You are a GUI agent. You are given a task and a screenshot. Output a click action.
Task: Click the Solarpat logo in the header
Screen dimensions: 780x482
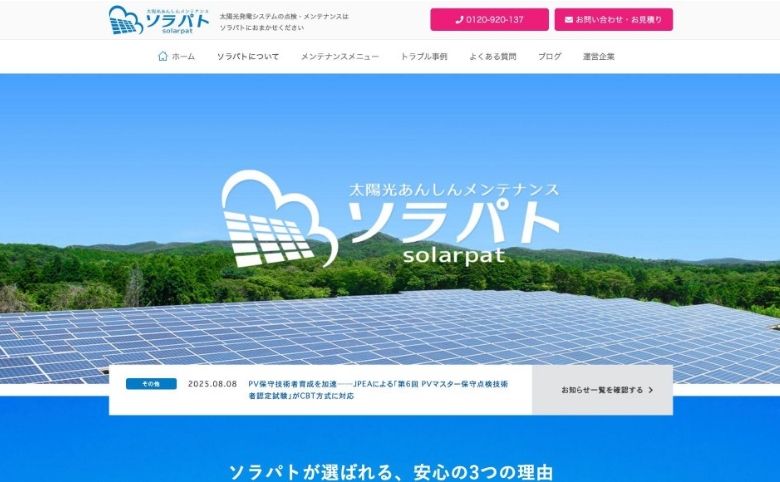(159, 20)
